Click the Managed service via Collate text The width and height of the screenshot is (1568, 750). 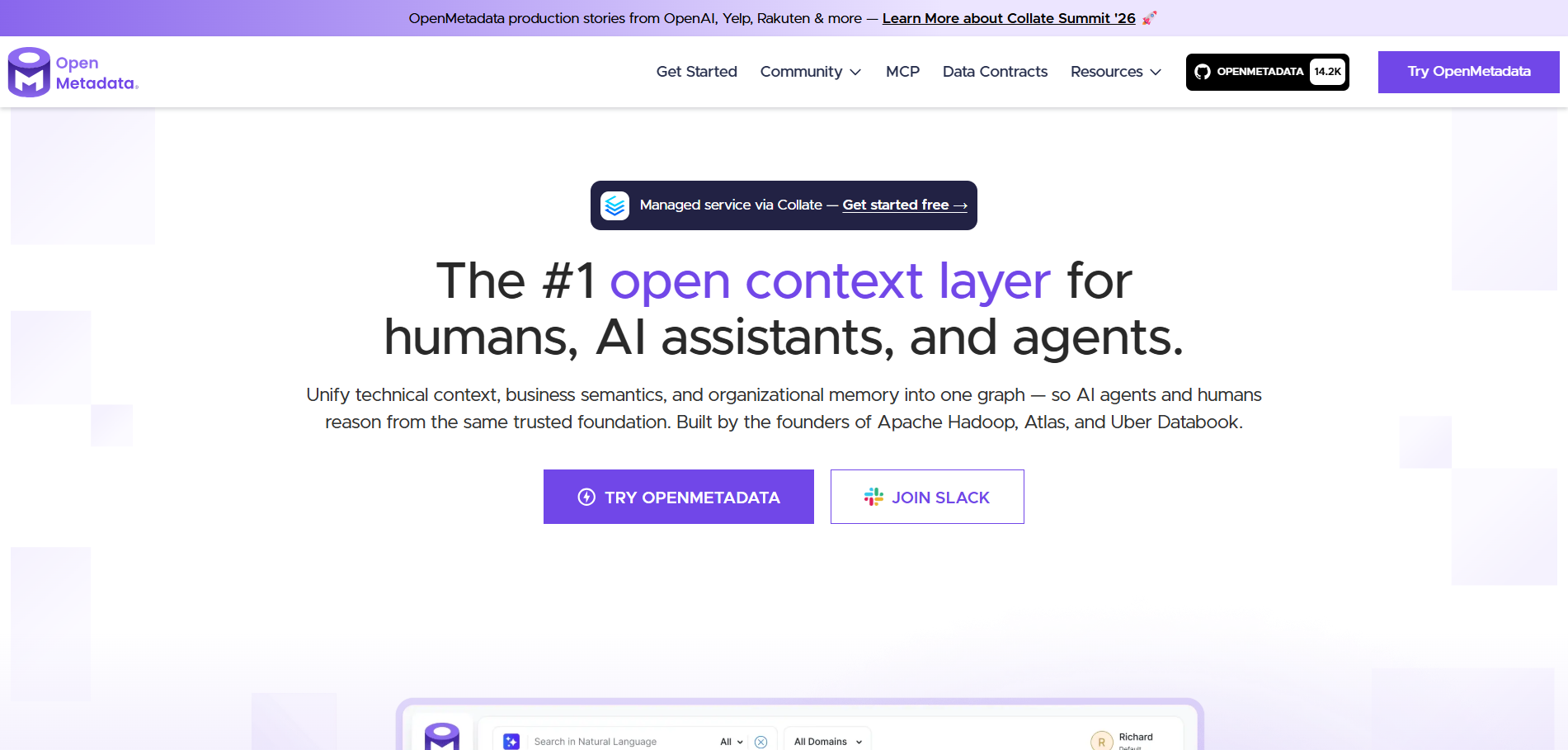(731, 205)
